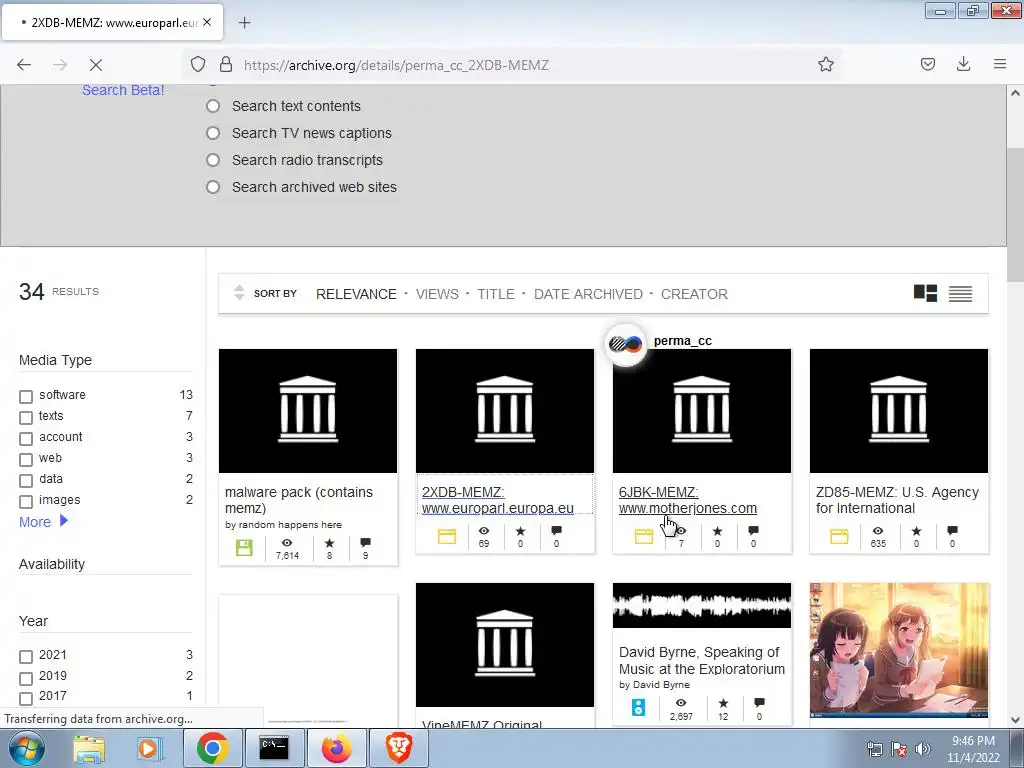Expand More media types list

(43, 522)
